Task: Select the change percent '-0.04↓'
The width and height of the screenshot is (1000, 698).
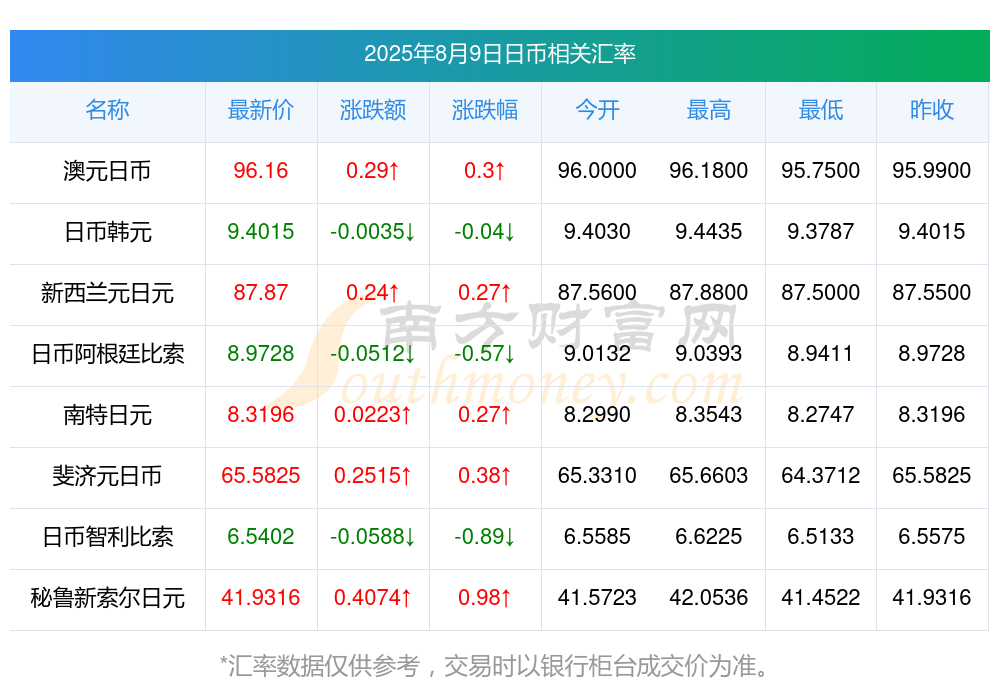Action: point(485,231)
